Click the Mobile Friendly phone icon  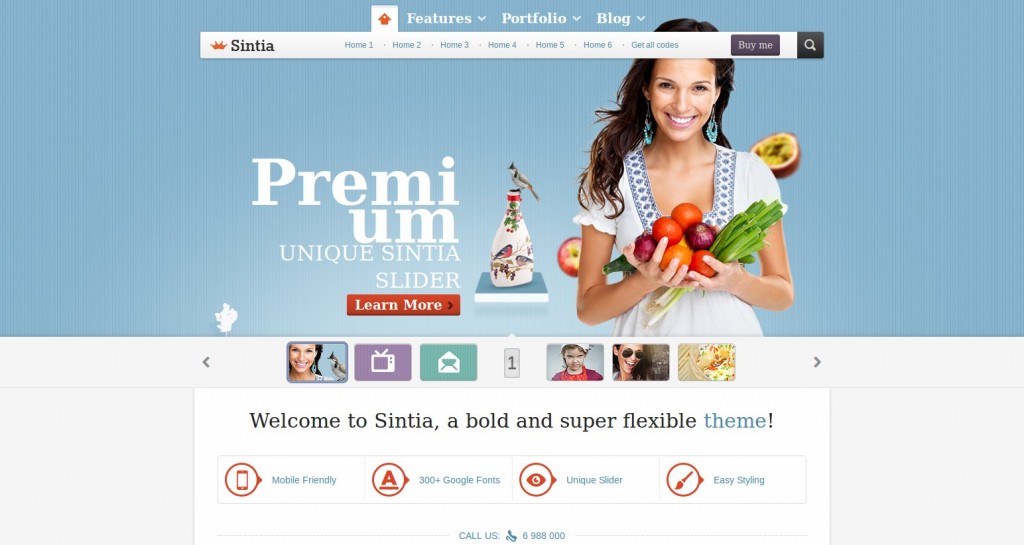(242, 480)
